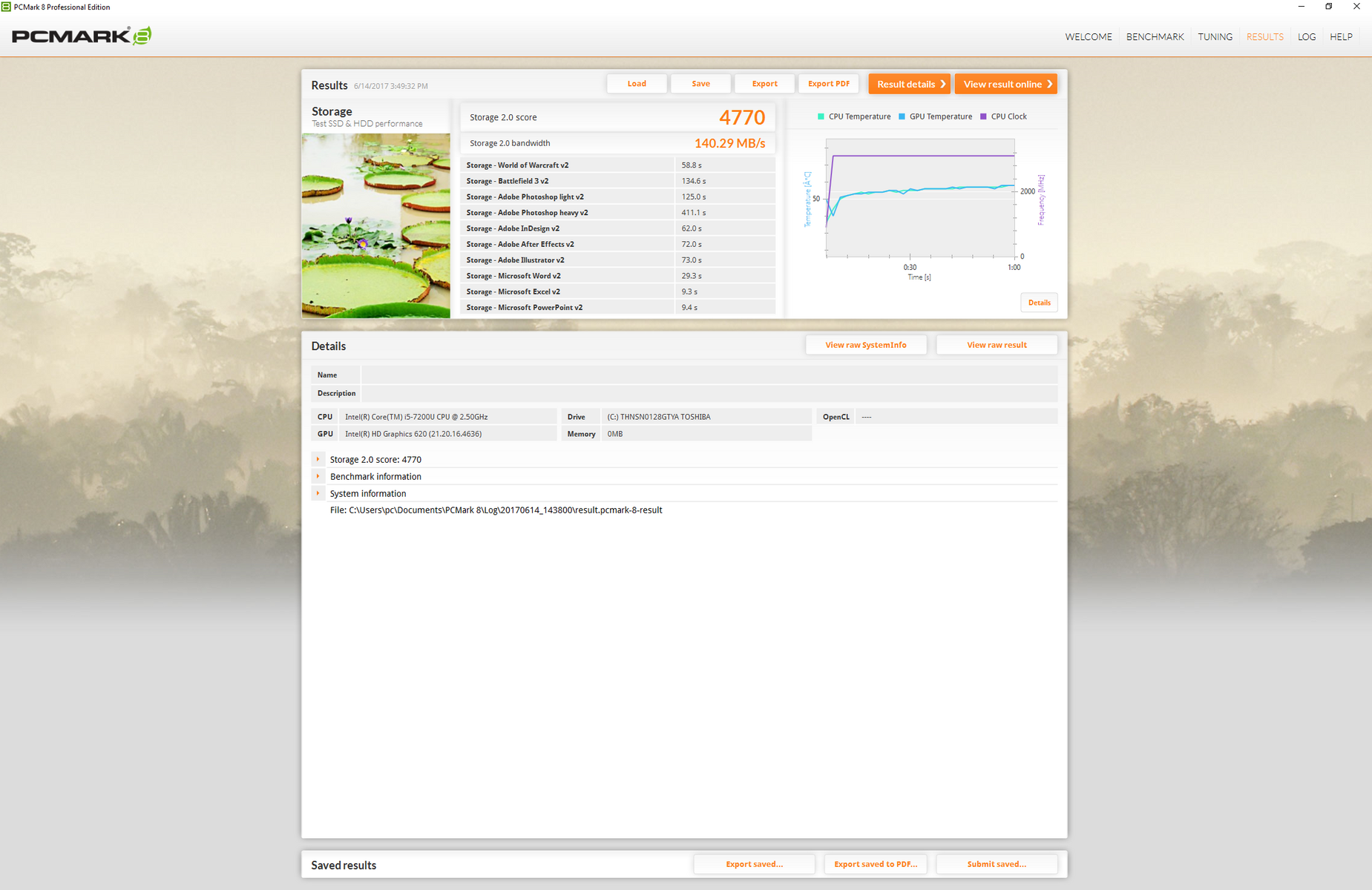Click the GPU Temperature legend swatch
This screenshot has width=1372, height=890.
[x=902, y=116]
